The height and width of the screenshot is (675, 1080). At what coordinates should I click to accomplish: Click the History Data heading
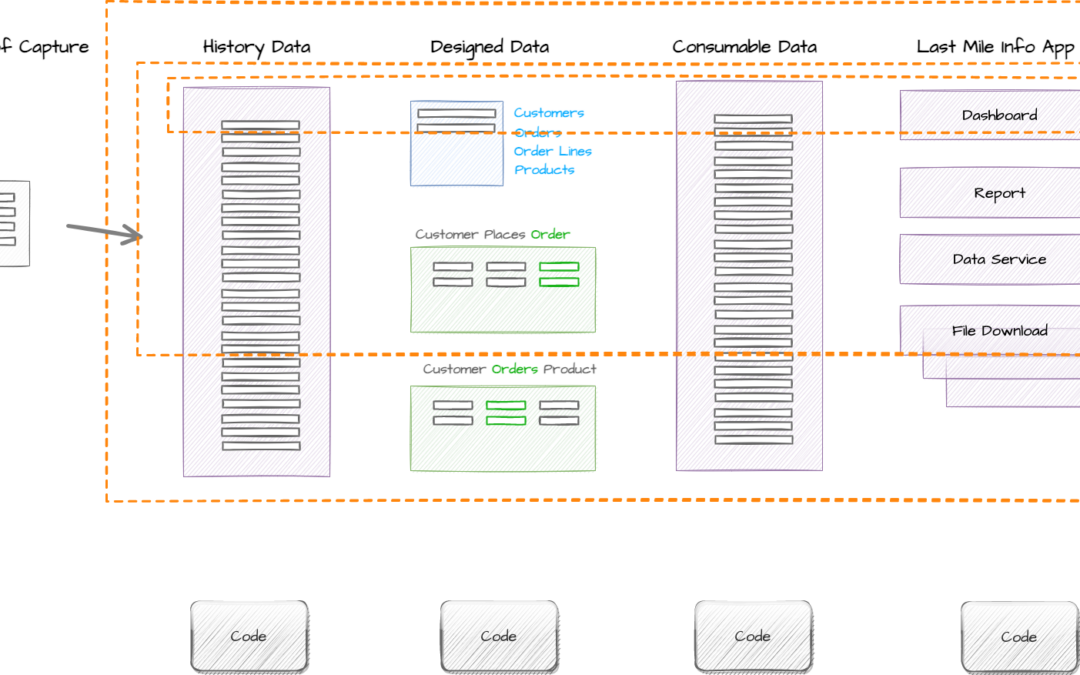pos(256,47)
